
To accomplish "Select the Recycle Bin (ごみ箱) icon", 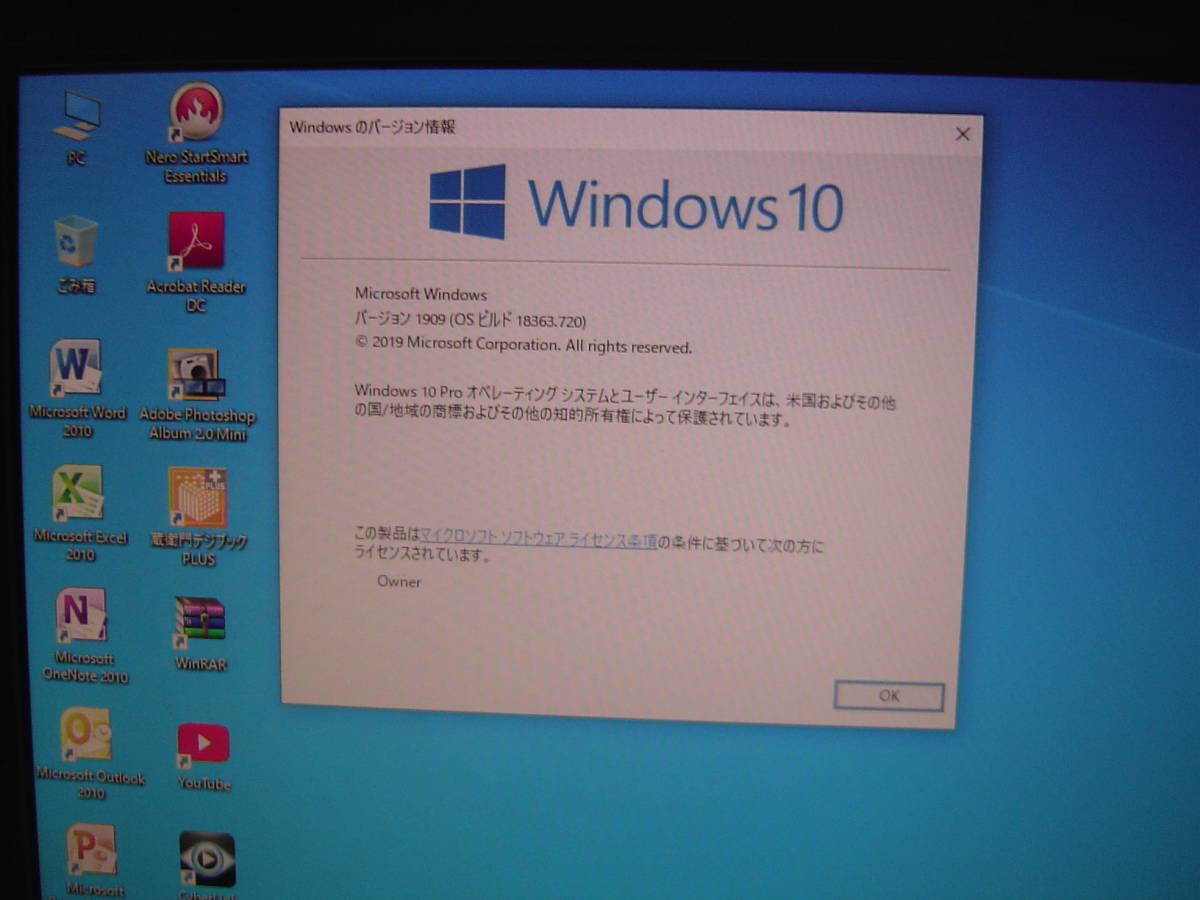I will [76, 255].
